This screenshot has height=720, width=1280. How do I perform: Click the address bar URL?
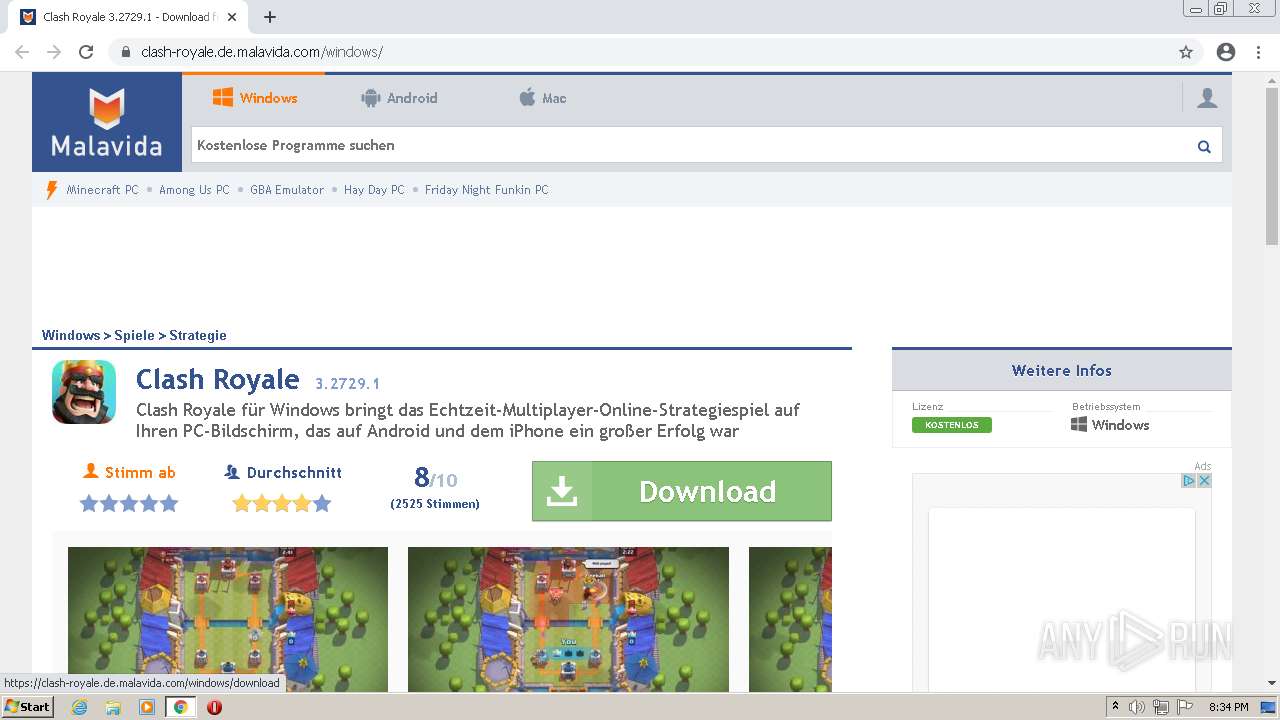coord(262,52)
